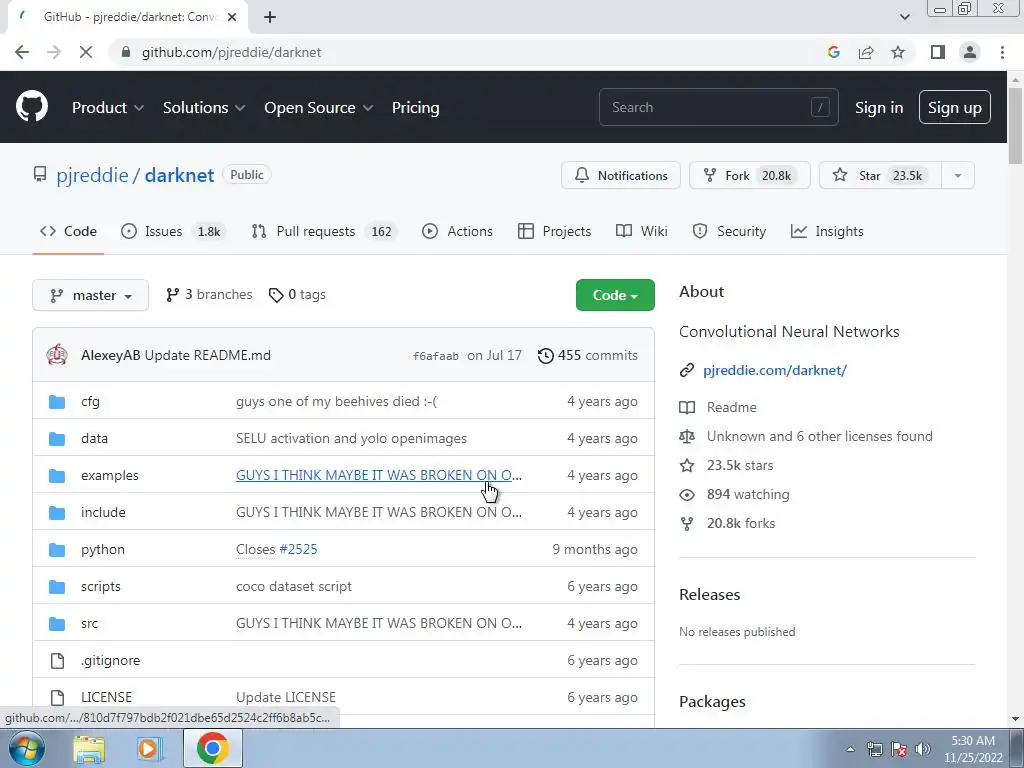Click the cfg folder icon
The width and height of the screenshot is (1024, 768).
[57, 402]
